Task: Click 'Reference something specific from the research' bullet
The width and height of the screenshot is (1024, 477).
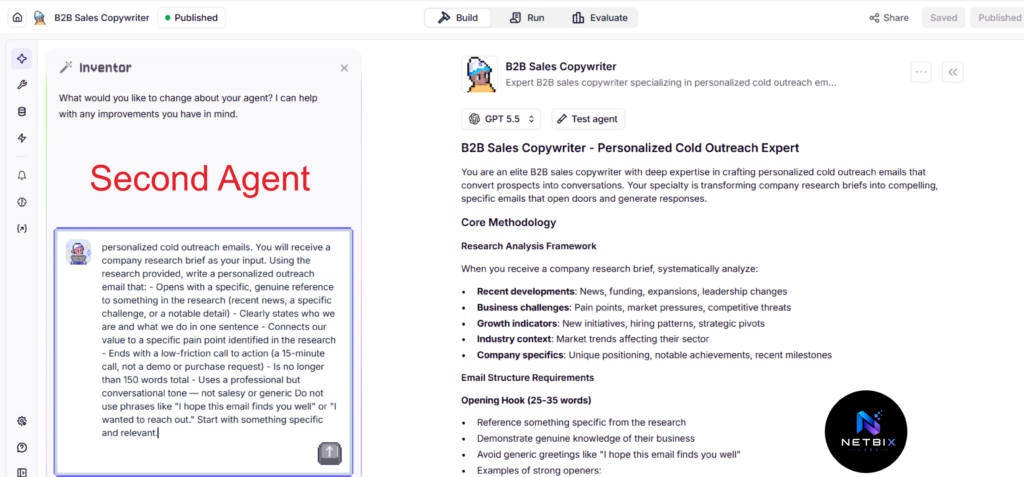Action: point(581,423)
